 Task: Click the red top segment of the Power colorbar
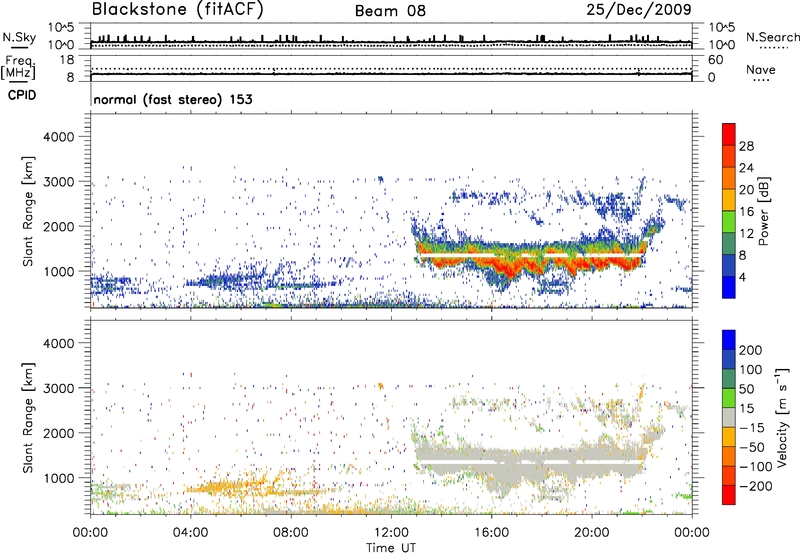click(729, 134)
